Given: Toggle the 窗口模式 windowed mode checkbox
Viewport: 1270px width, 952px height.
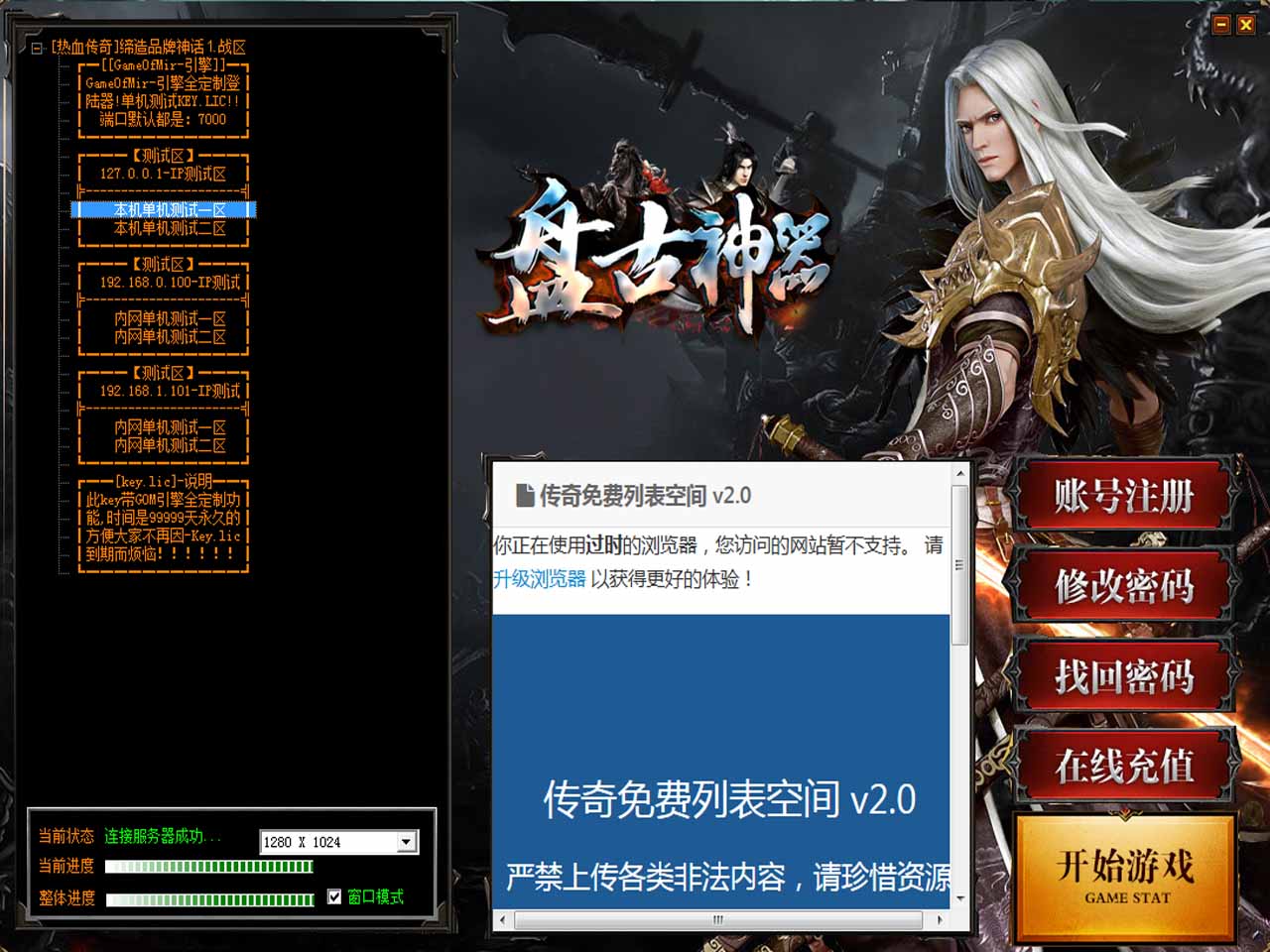Looking at the screenshot, I should (x=334, y=896).
